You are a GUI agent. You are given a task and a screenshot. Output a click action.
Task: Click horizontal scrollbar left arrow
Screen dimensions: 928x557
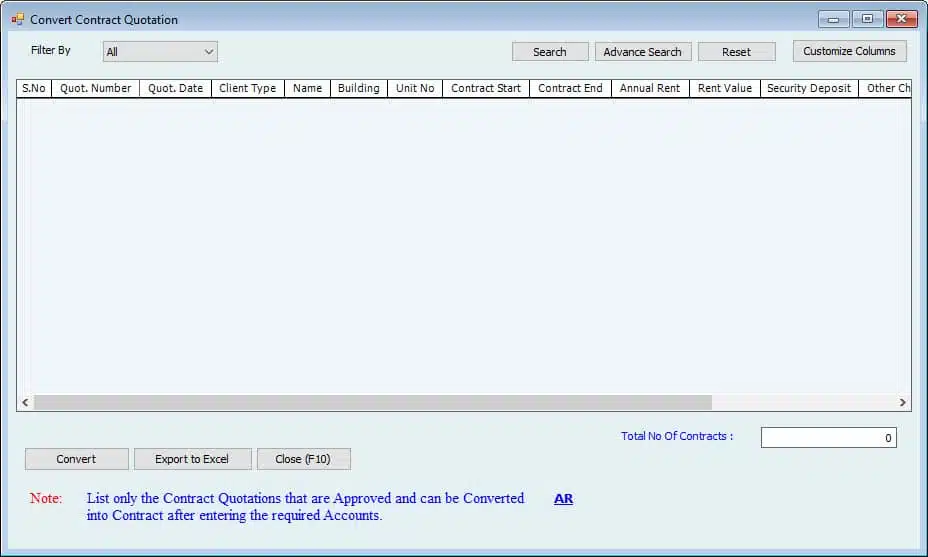point(25,403)
